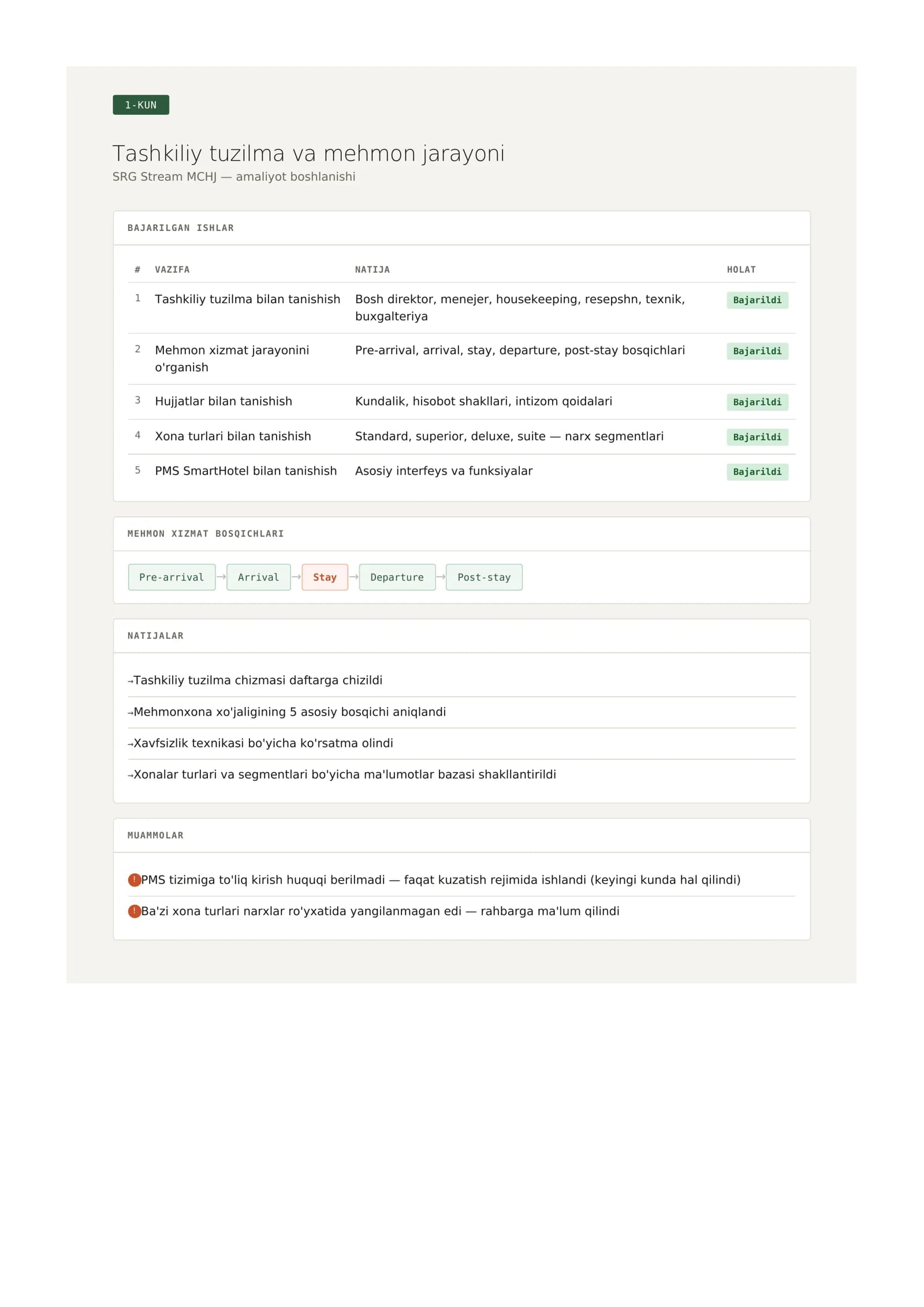Click result cell Standard, superior, deluxe, suite
Screen dimensions: 924x1307
[509, 436]
